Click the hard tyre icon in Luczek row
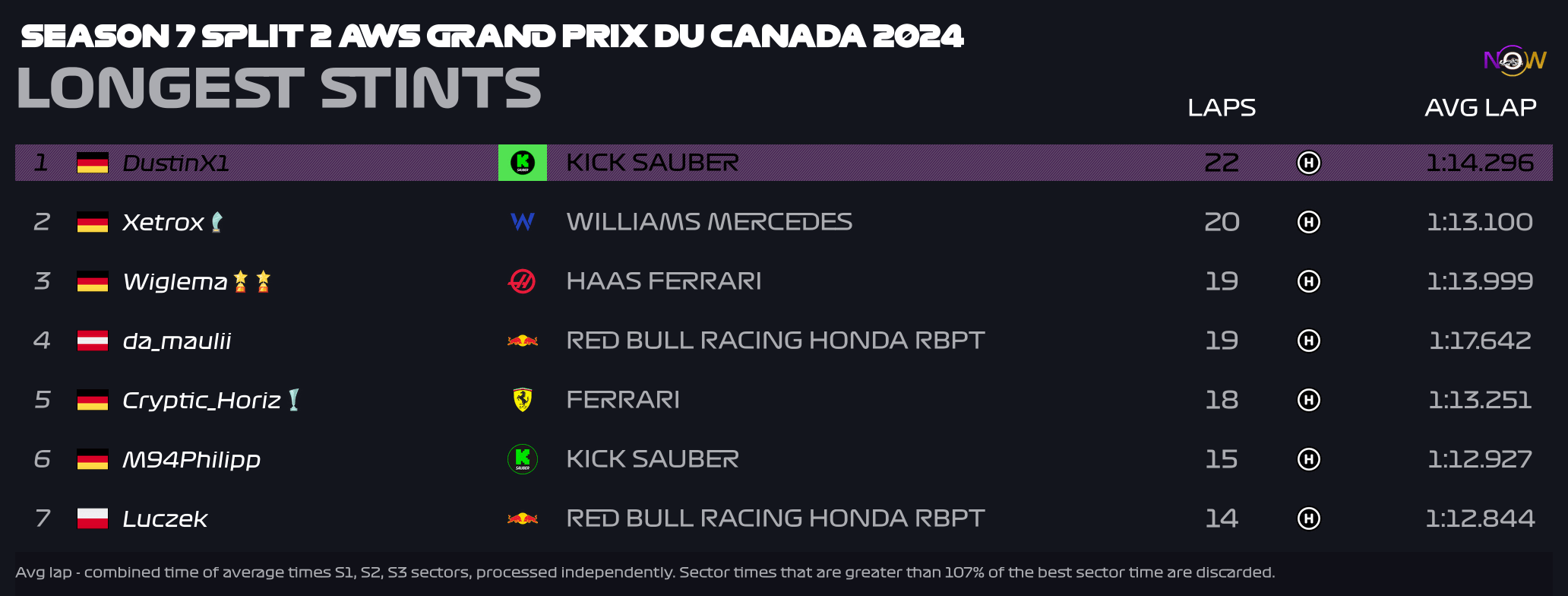This screenshot has width=1568, height=596. coord(1308,518)
